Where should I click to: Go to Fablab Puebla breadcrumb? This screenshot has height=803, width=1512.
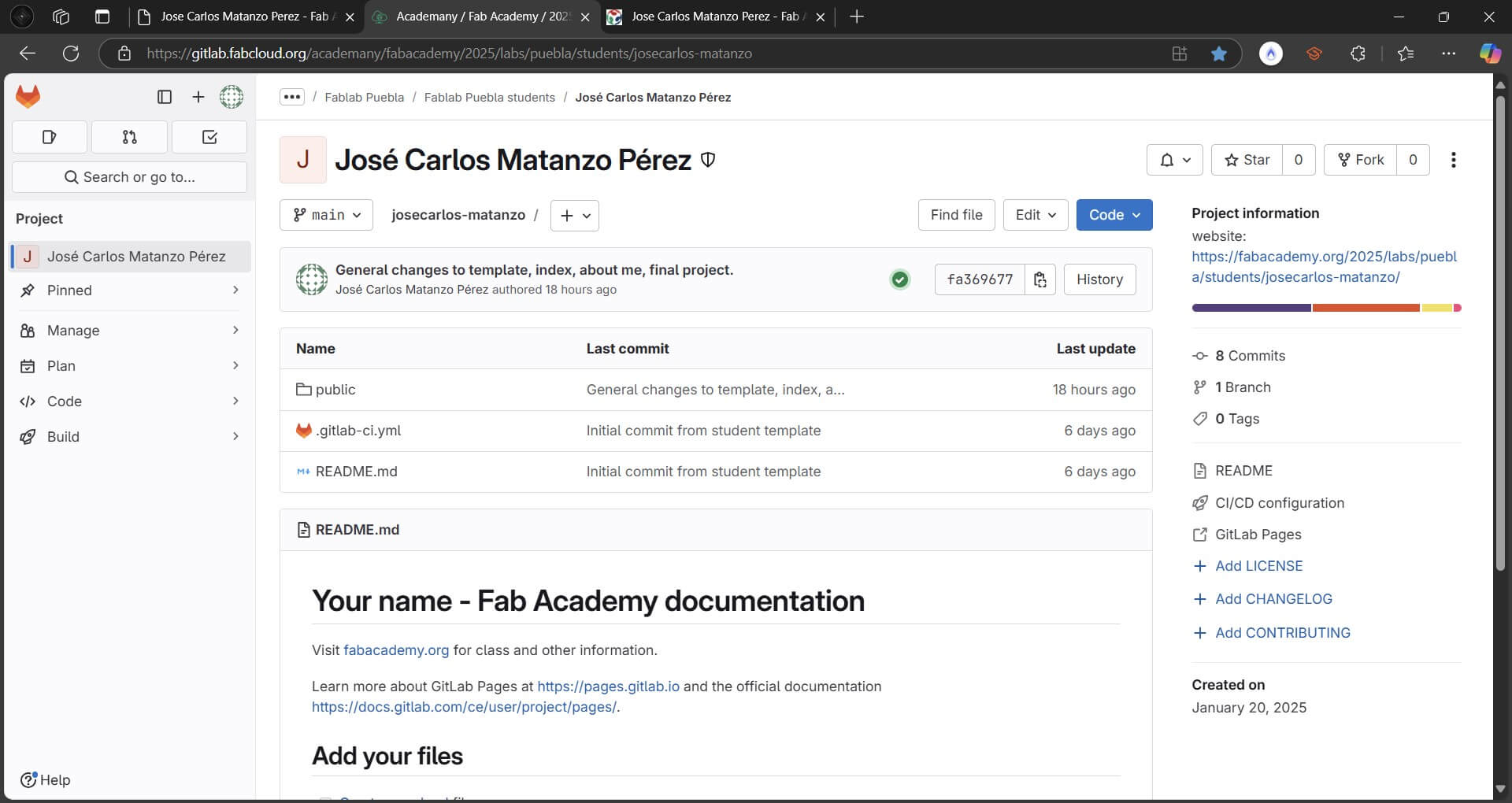pos(364,98)
